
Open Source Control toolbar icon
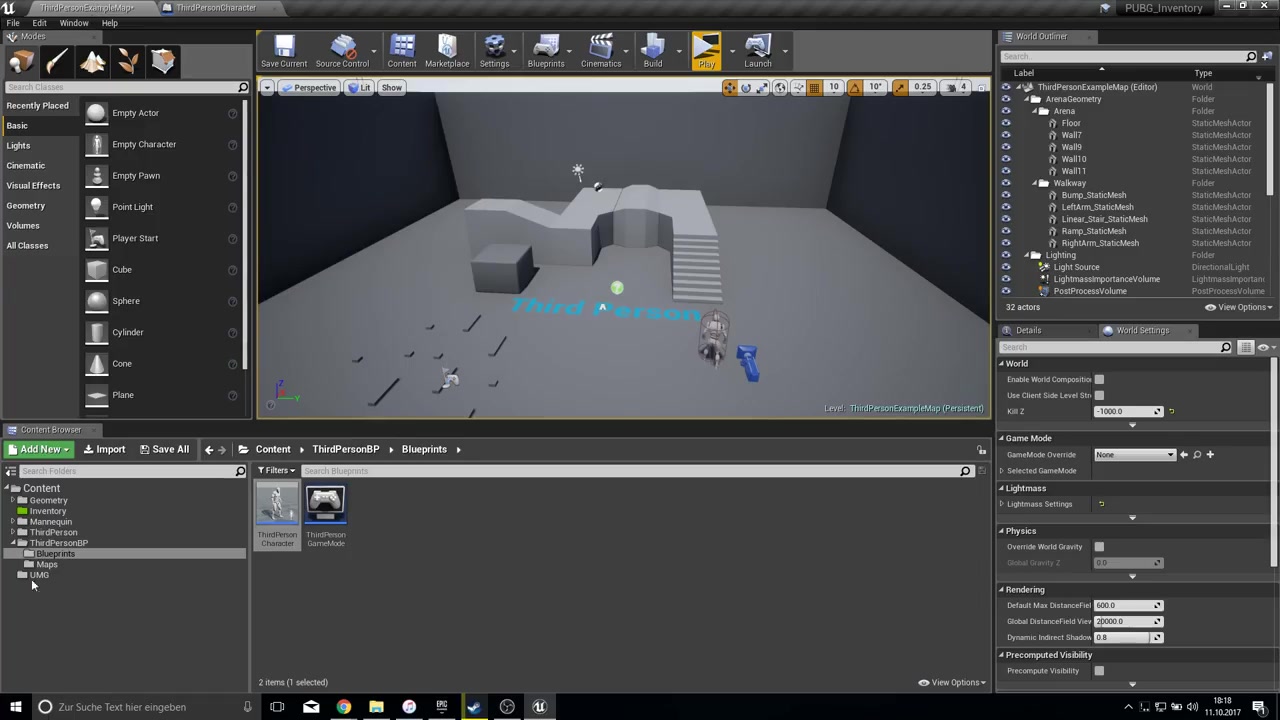342,50
